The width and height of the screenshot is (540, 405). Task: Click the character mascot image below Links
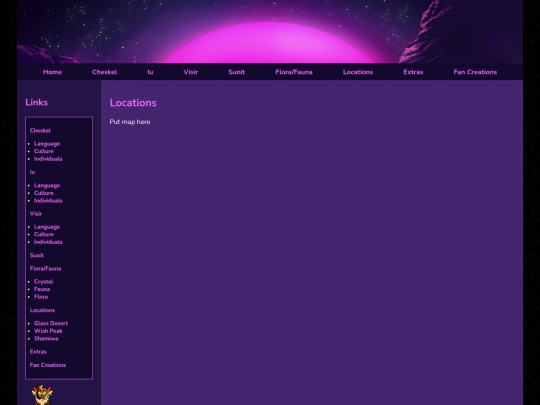tap(42, 395)
